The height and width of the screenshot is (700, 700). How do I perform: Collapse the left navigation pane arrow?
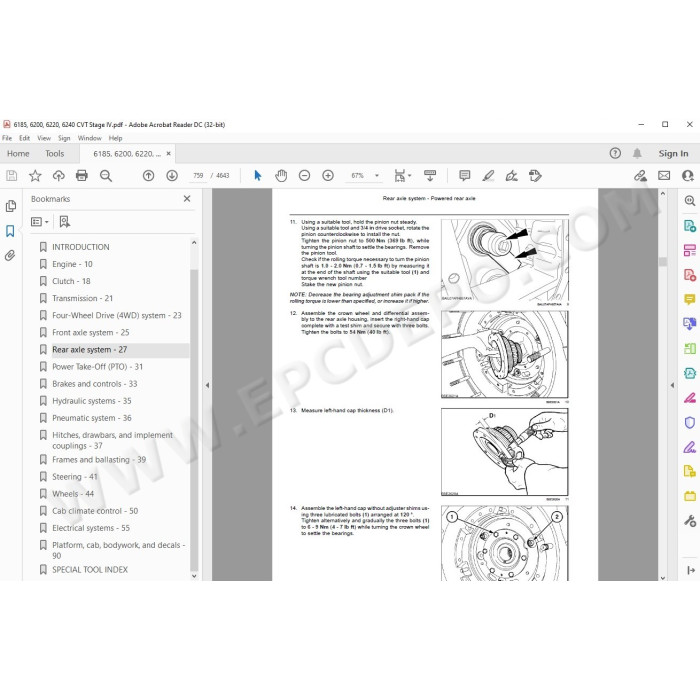(x=207, y=385)
